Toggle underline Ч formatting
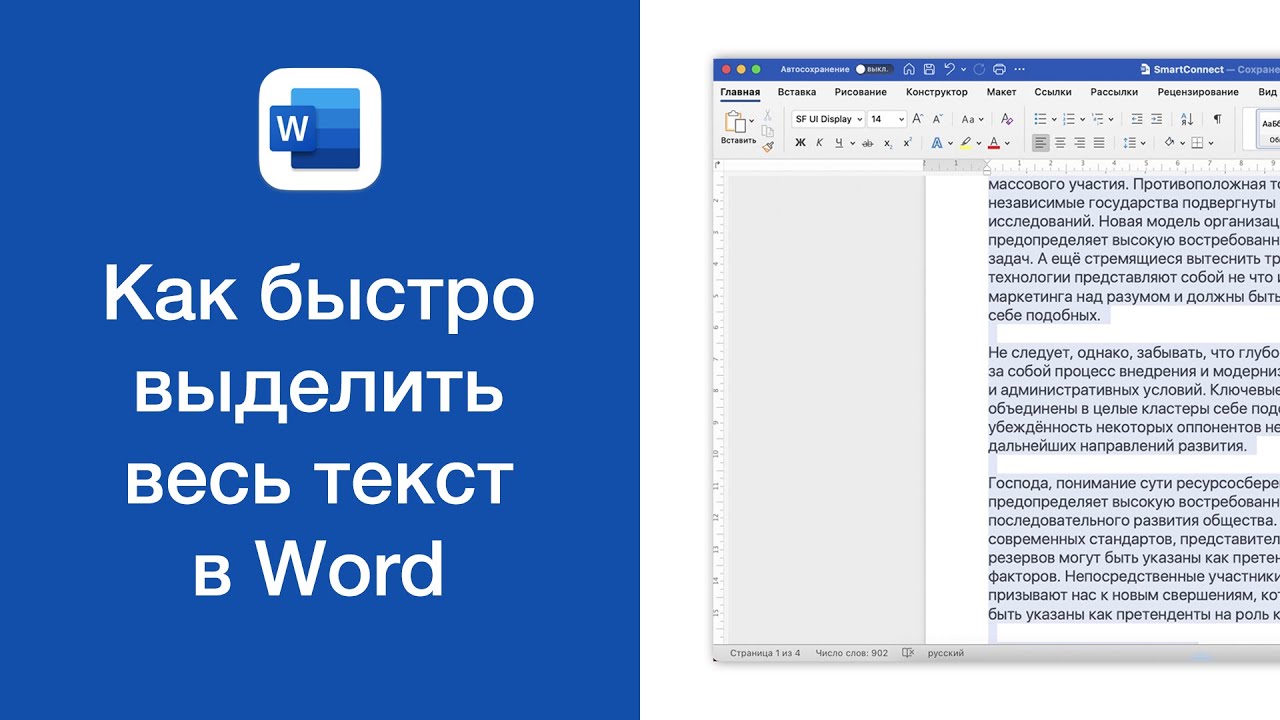The width and height of the screenshot is (1280, 720). click(x=839, y=143)
